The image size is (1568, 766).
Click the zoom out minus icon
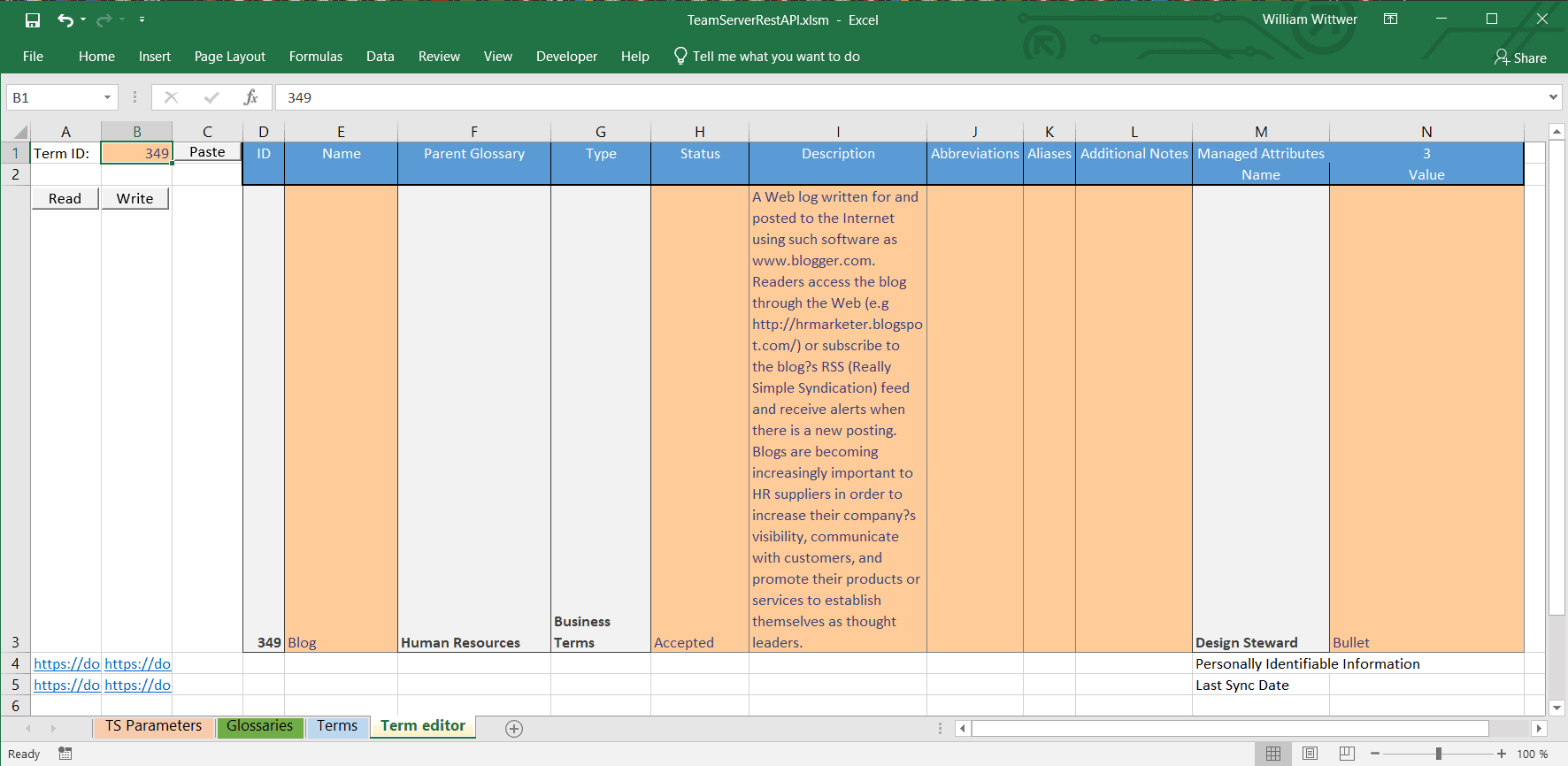coord(1375,754)
